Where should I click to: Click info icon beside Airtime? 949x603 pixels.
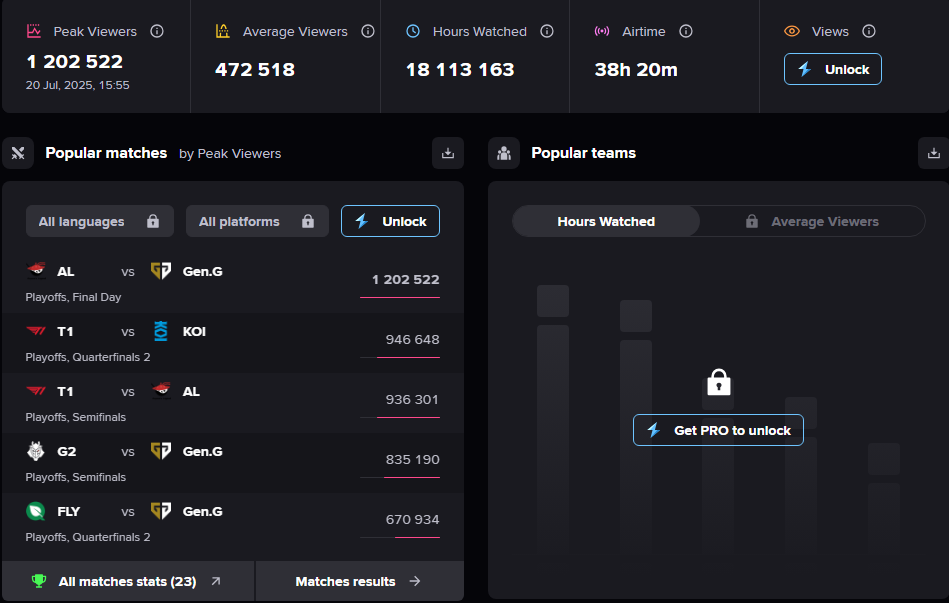point(686,31)
